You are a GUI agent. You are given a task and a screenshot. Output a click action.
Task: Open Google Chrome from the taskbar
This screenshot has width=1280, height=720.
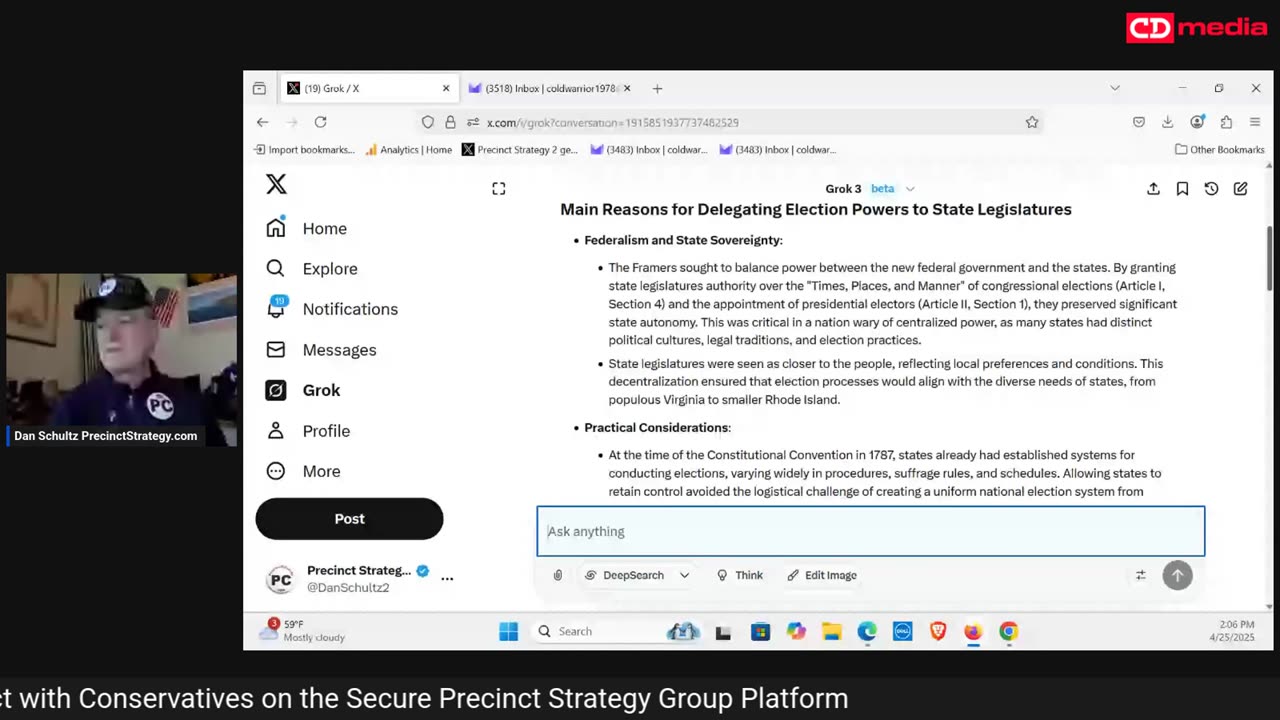pyautogui.click(x=1009, y=631)
